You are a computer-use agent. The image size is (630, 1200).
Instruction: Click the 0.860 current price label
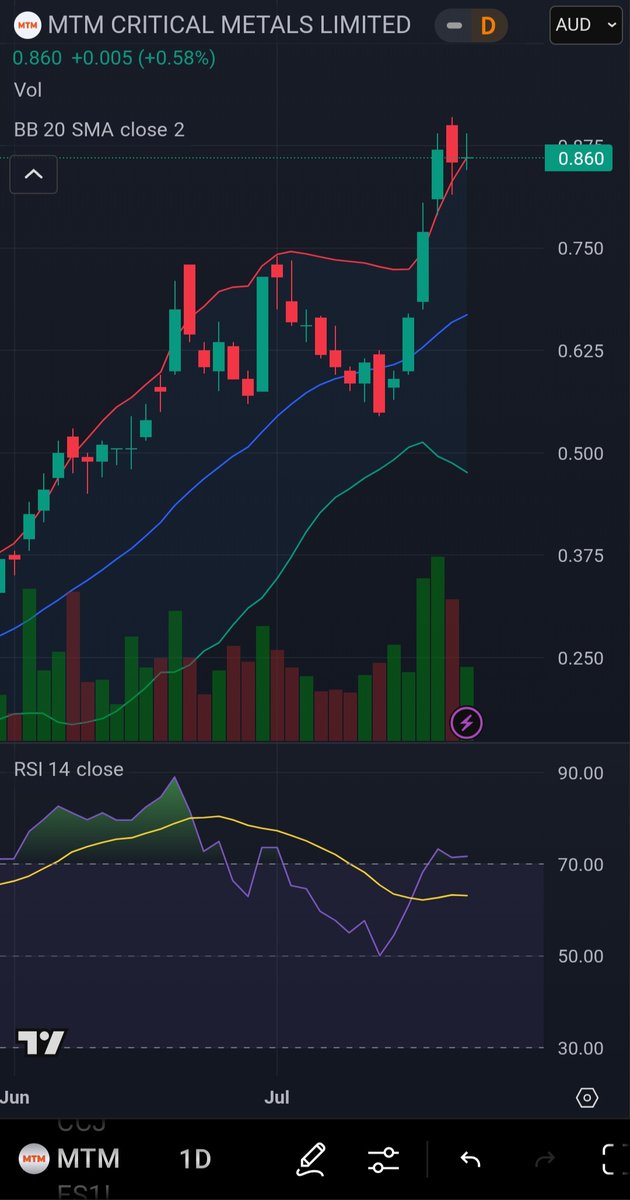pyautogui.click(x=579, y=158)
